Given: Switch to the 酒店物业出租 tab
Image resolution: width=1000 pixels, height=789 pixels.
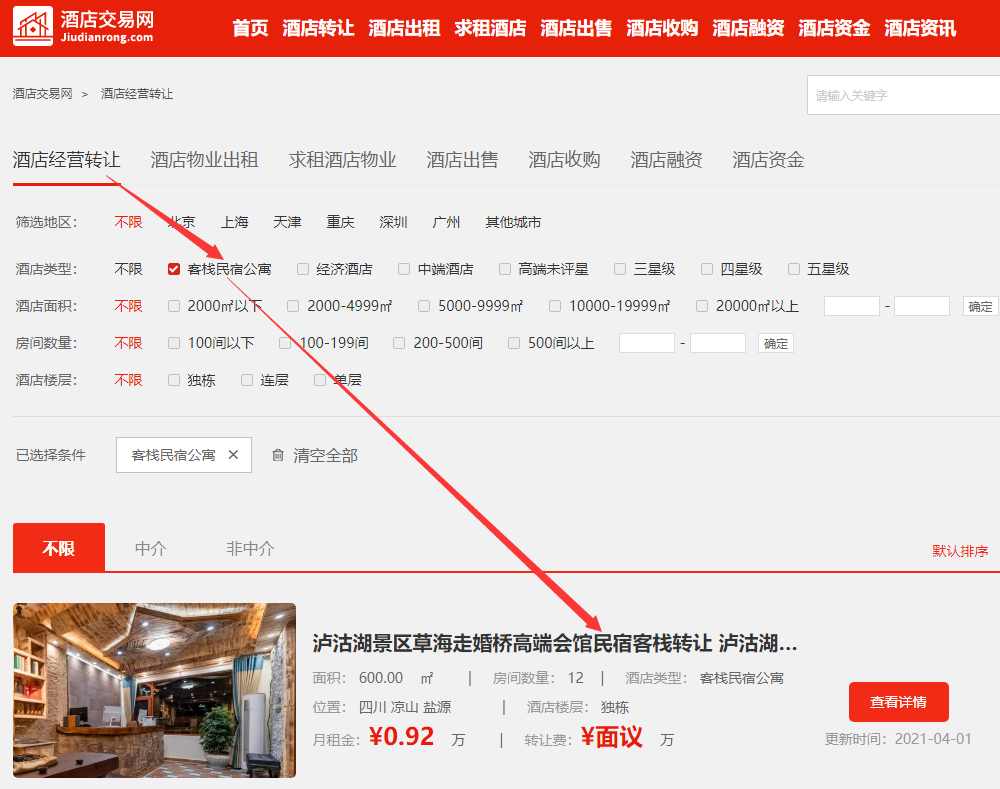Looking at the screenshot, I should [x=204, y=159].
